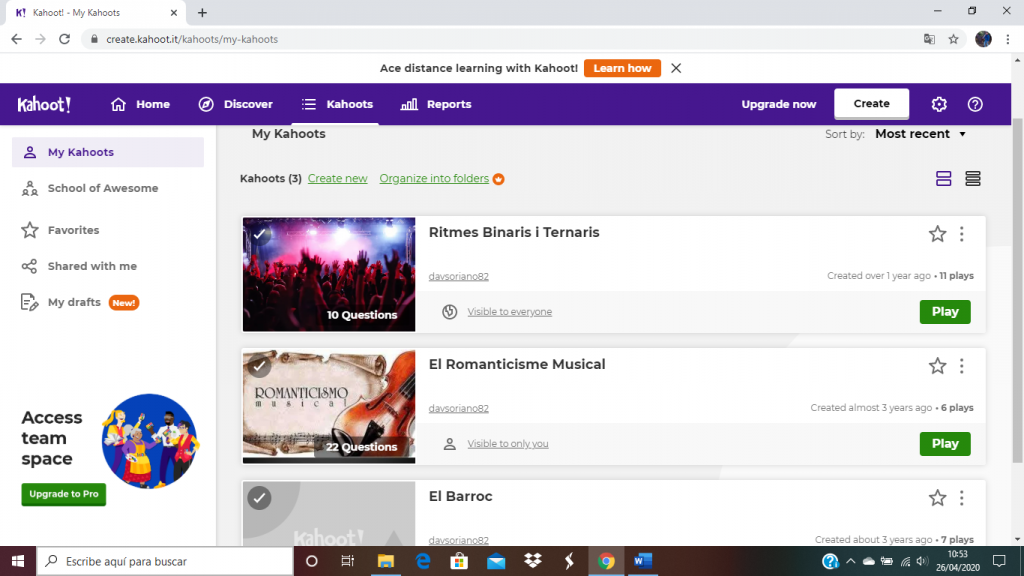Click the help question mark icon
Screen dimensions: 1024x576
(x=975, y=104)
